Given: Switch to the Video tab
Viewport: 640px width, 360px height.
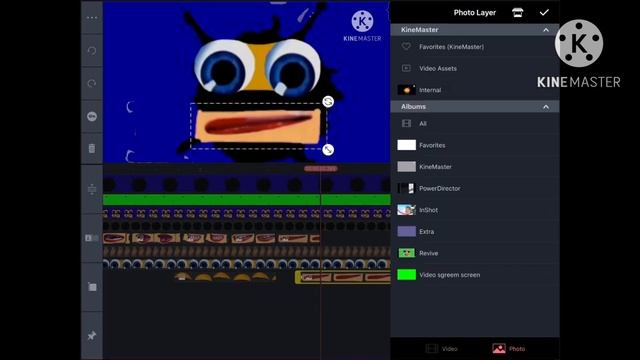Looking at the screenshot, I should 441,349.
